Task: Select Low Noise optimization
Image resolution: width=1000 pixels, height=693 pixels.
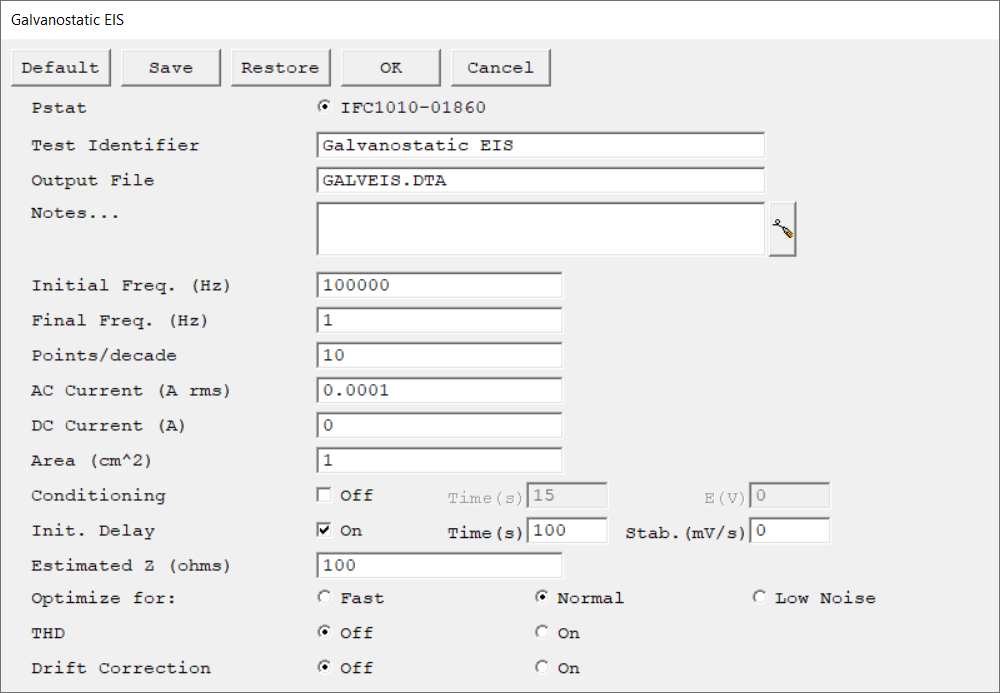Action: pos(760,598)
